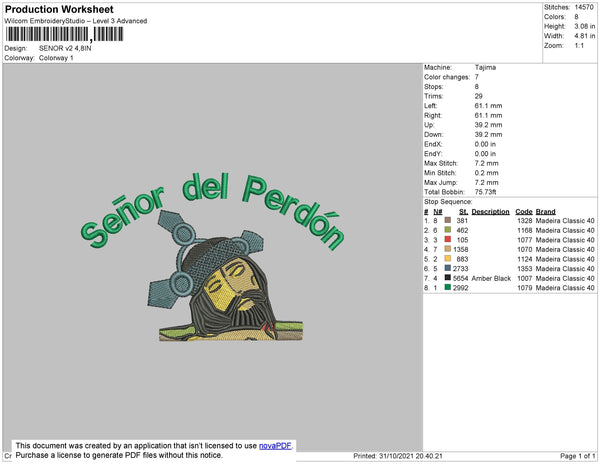Click the yellow swatch for stop 5

point(447,259)
